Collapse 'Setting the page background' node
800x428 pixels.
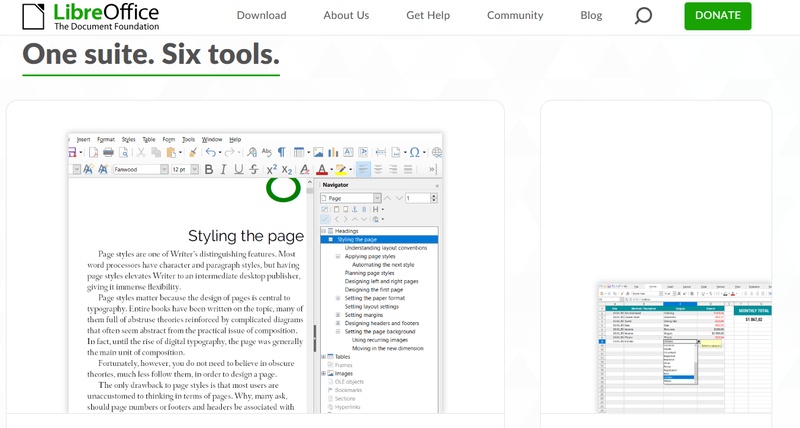(x=338, y=332)
